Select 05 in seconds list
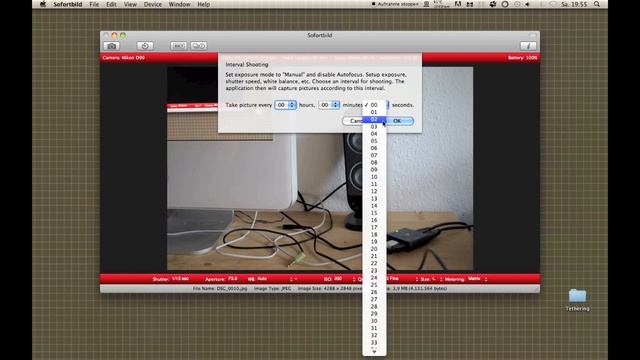640x360 pixels. pyautogui.click(x=374, y=141)
